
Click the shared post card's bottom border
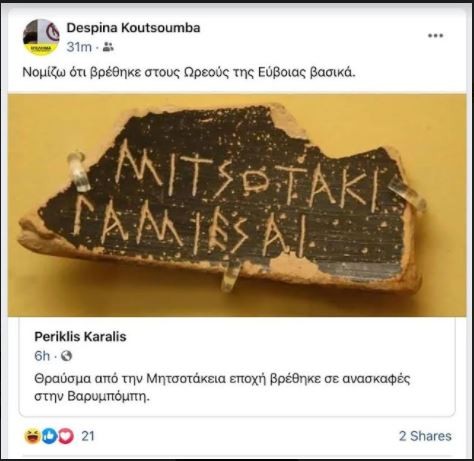click(237, 416)
